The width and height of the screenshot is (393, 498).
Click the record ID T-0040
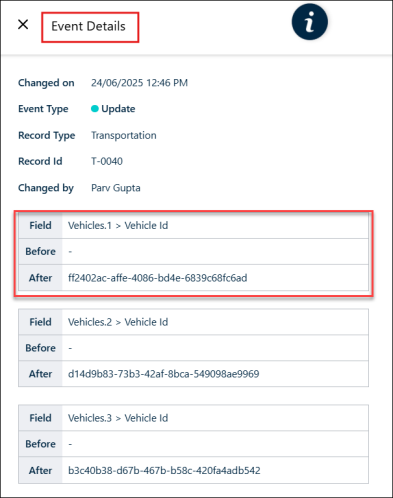[x=107, y=161]
